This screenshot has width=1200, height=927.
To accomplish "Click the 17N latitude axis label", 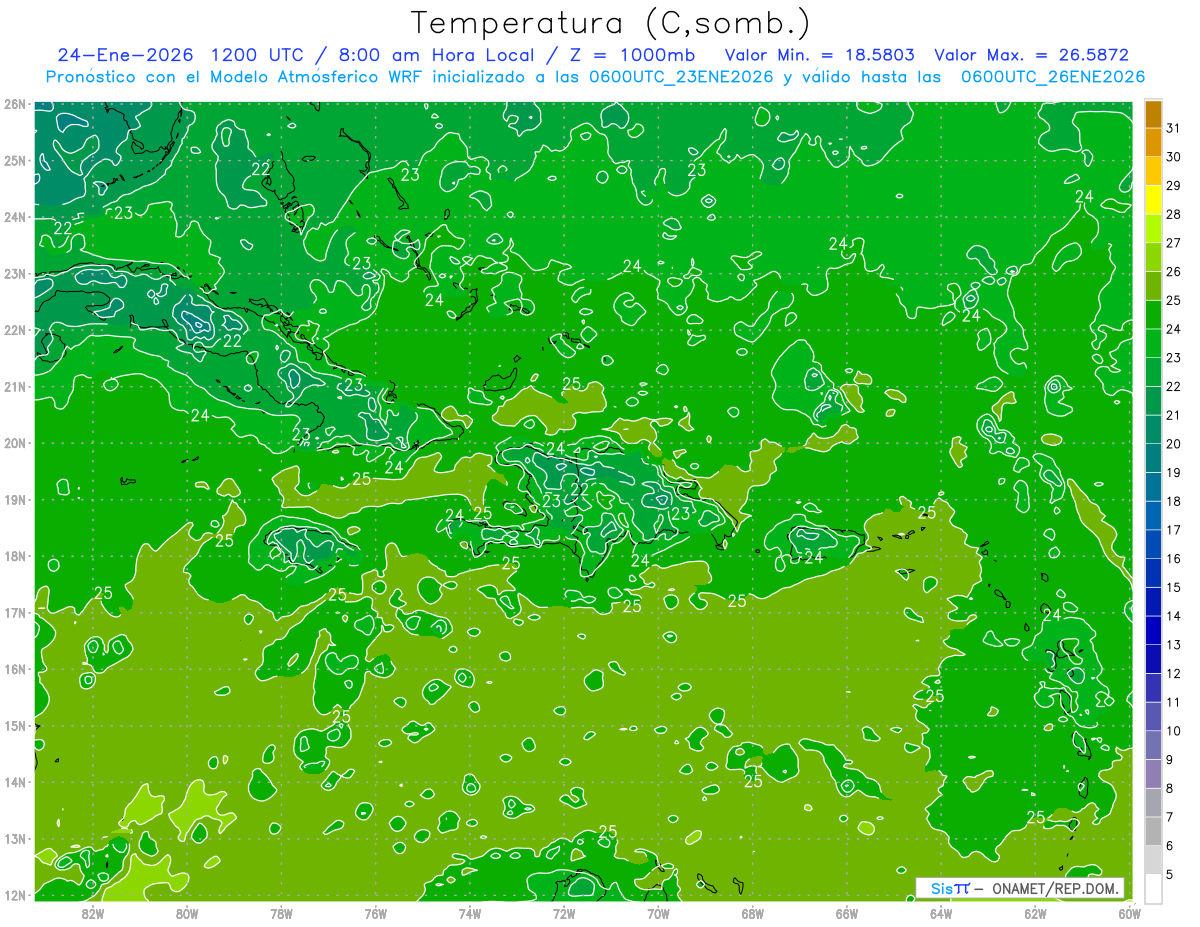I will coord(14,612).
